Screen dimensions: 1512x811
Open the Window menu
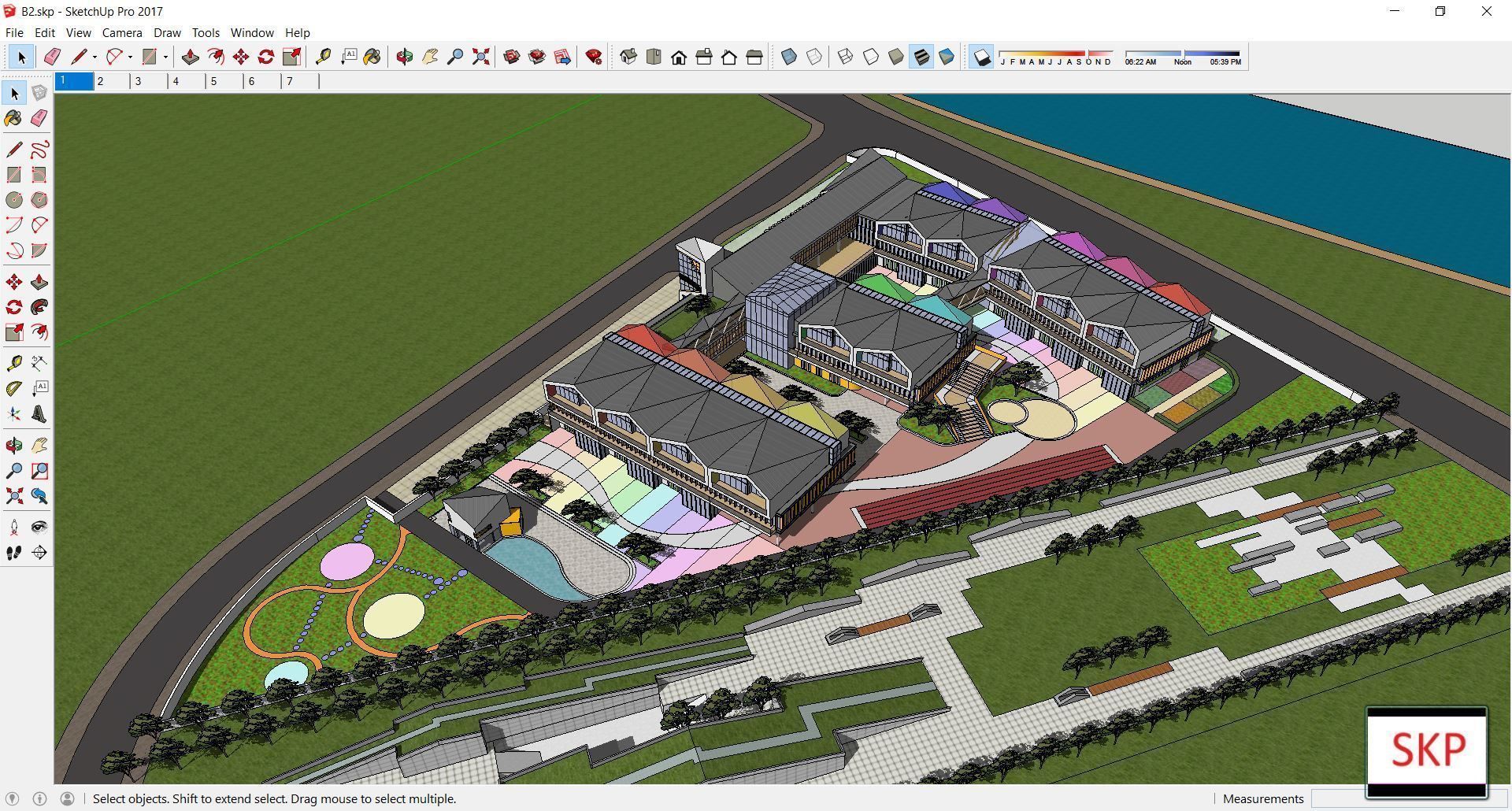[x=252, y=32]
